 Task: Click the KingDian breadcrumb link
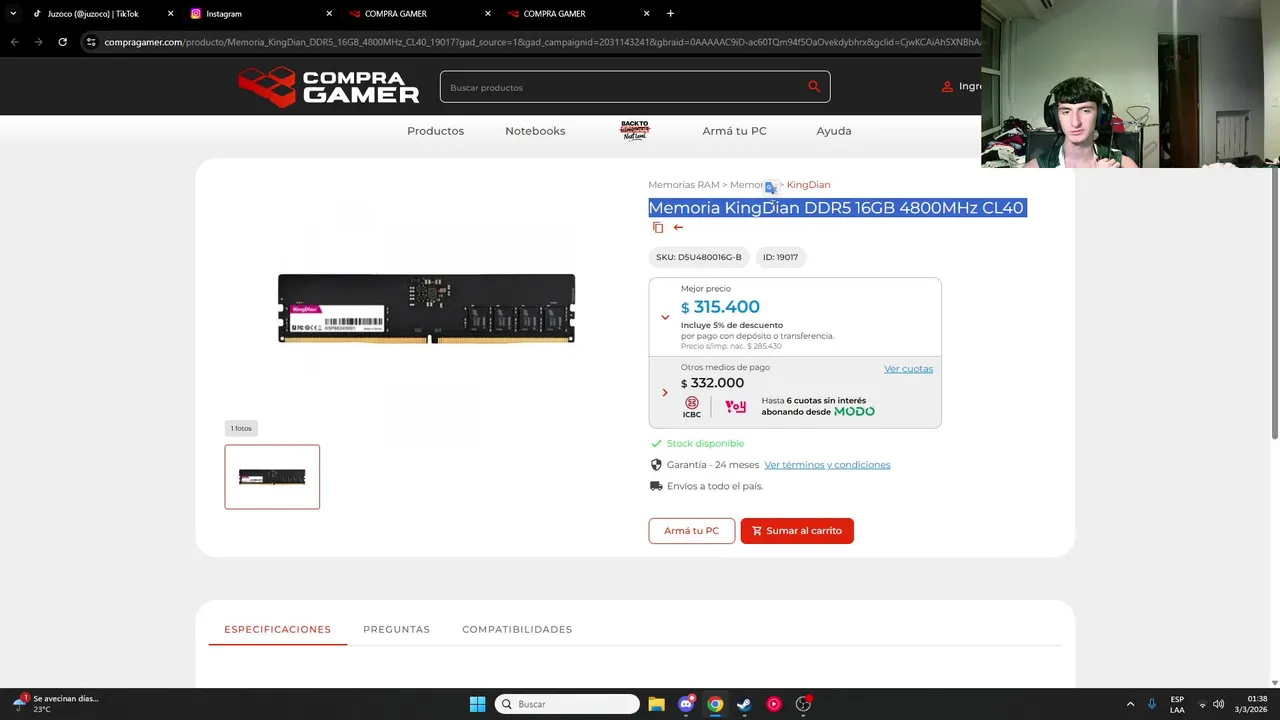(x=808, y=185)
